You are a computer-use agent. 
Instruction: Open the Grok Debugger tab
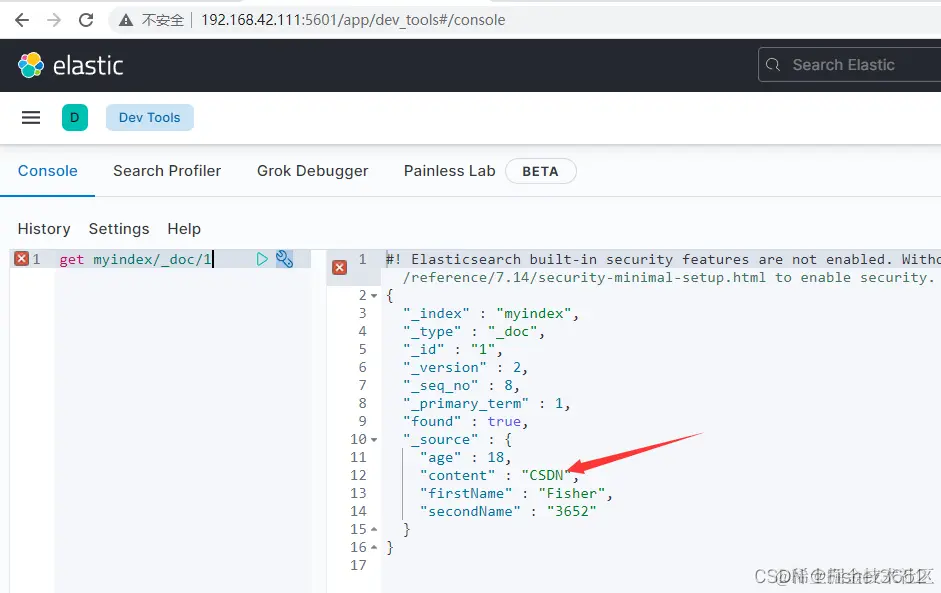pos(312,171)
